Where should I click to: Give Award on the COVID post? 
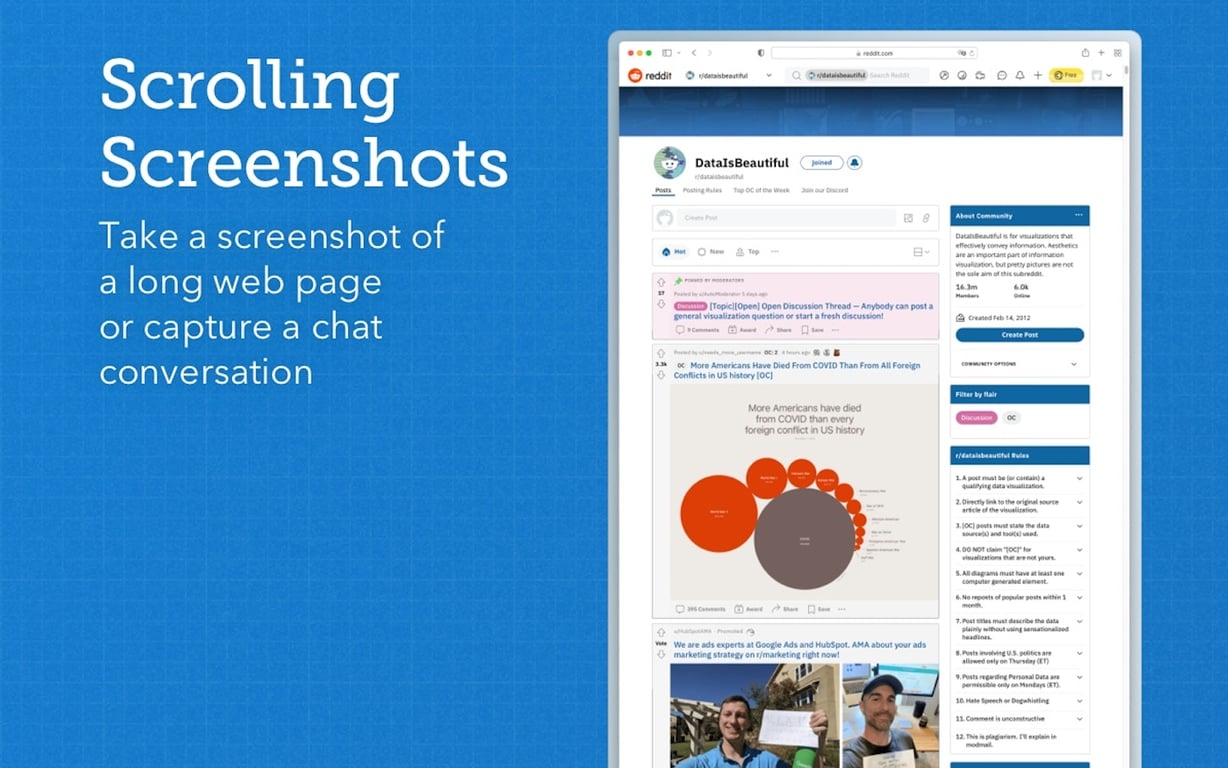point(748,609)
